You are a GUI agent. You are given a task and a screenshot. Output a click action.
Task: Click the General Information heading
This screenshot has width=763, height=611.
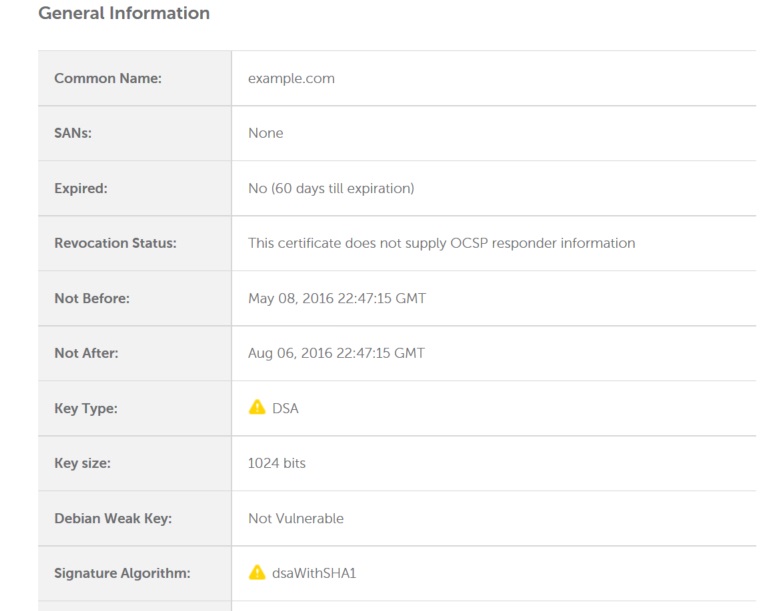(124, 13)
